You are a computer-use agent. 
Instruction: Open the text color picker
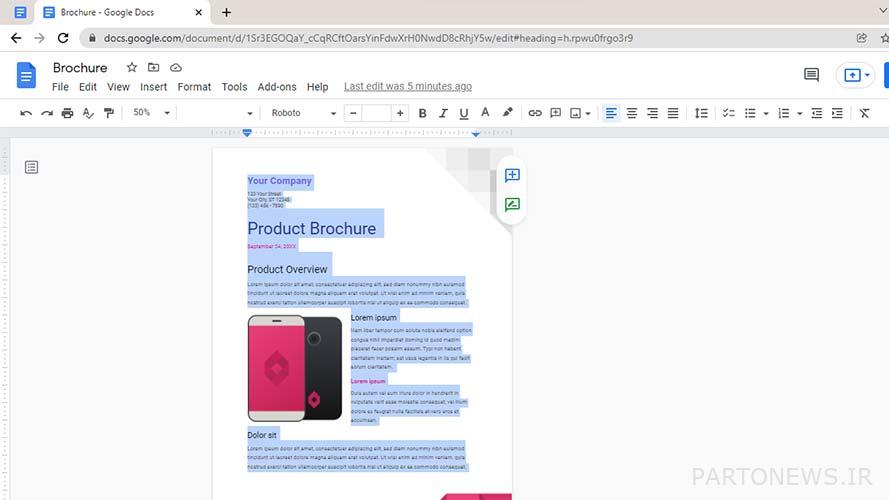tap(485, 113)
